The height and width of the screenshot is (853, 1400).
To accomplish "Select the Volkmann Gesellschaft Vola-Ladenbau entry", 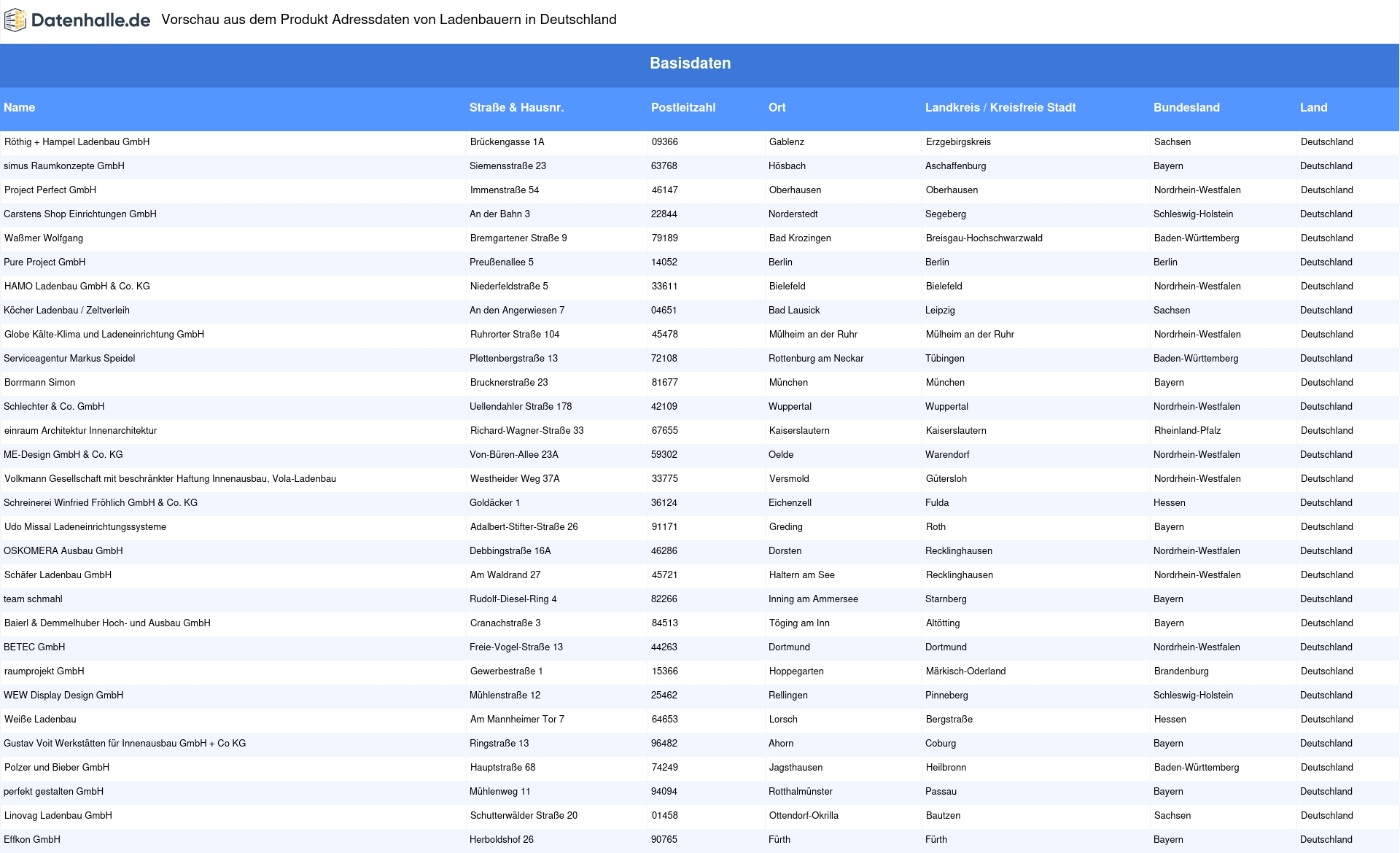I will [x=171, y=478].
